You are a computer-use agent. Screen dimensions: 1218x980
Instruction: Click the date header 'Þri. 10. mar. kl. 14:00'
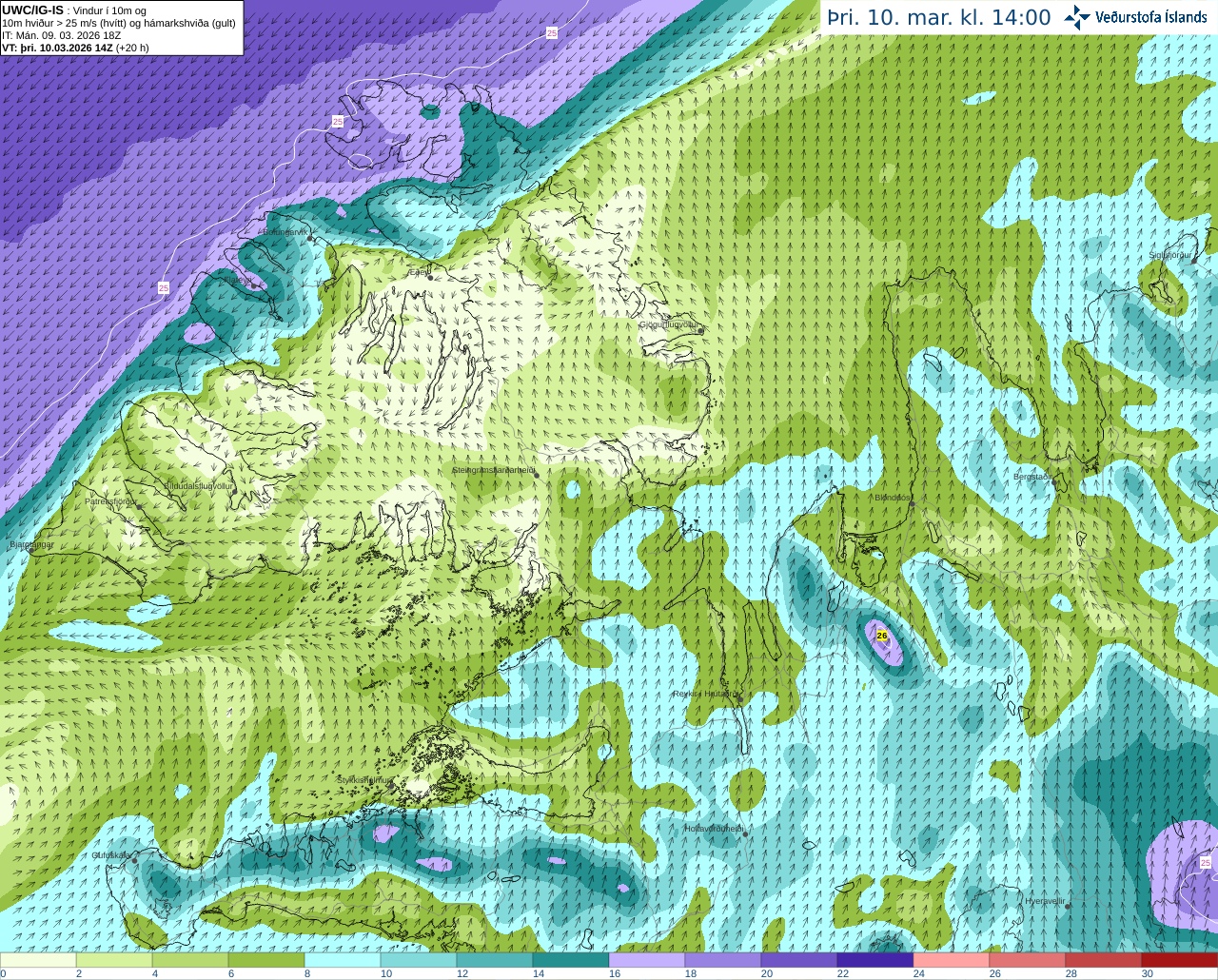pos(939,18)
